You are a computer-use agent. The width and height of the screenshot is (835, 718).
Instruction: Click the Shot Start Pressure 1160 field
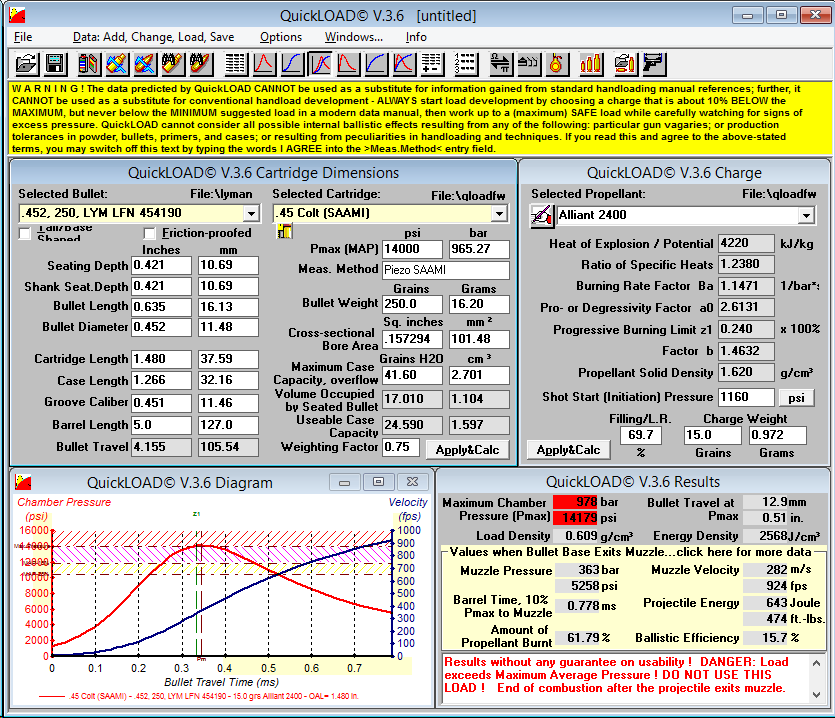click(x=746, y=397)
